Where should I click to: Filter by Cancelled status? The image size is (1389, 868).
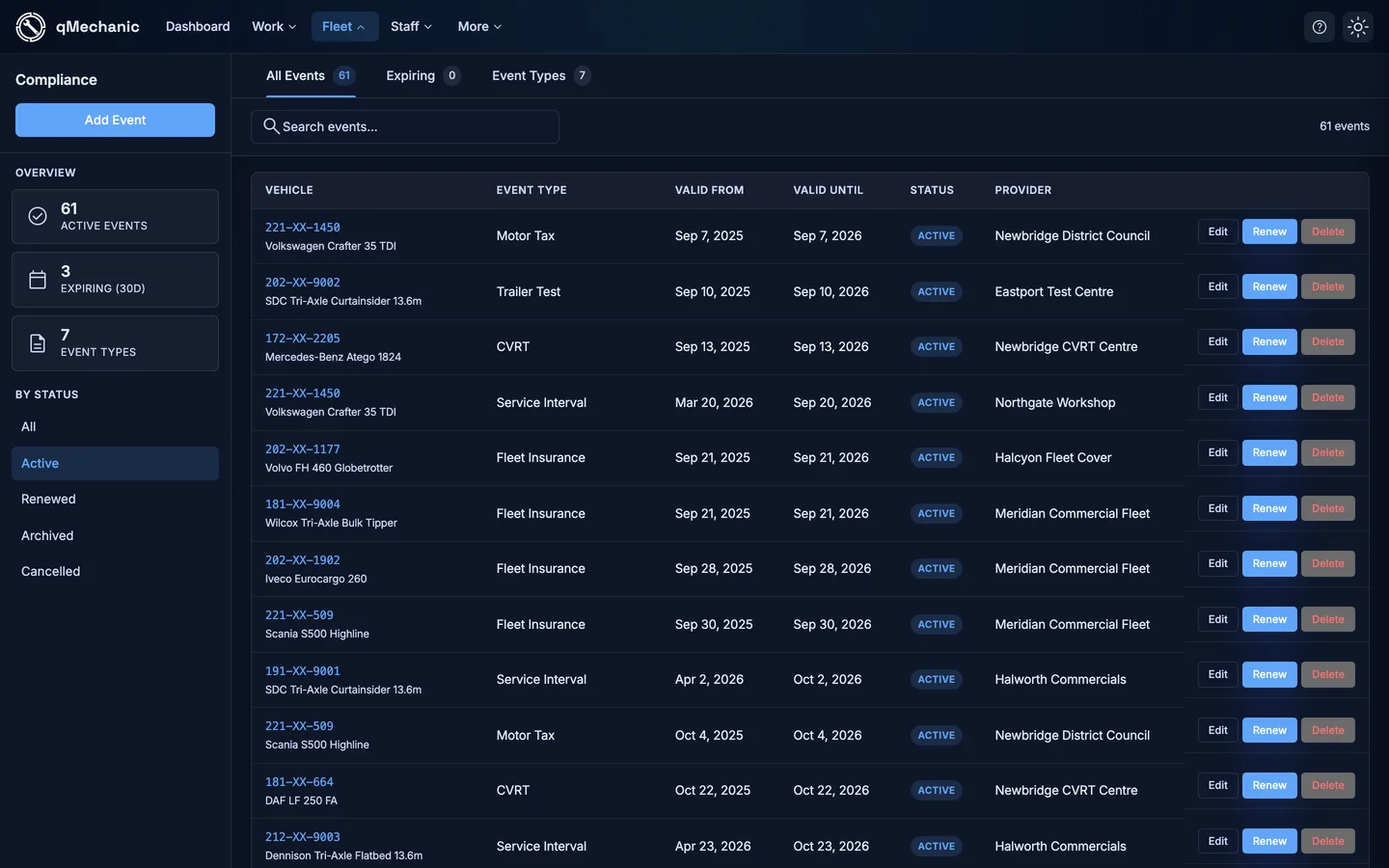click(115, 571)
